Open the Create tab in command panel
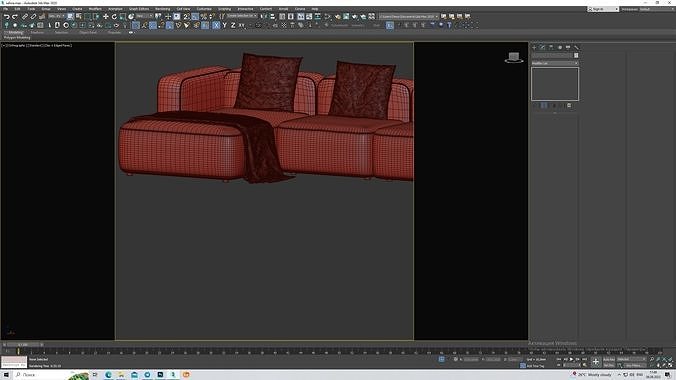Image resolution: width=676 pixels, height=380 pixels. tap(534, 47)
